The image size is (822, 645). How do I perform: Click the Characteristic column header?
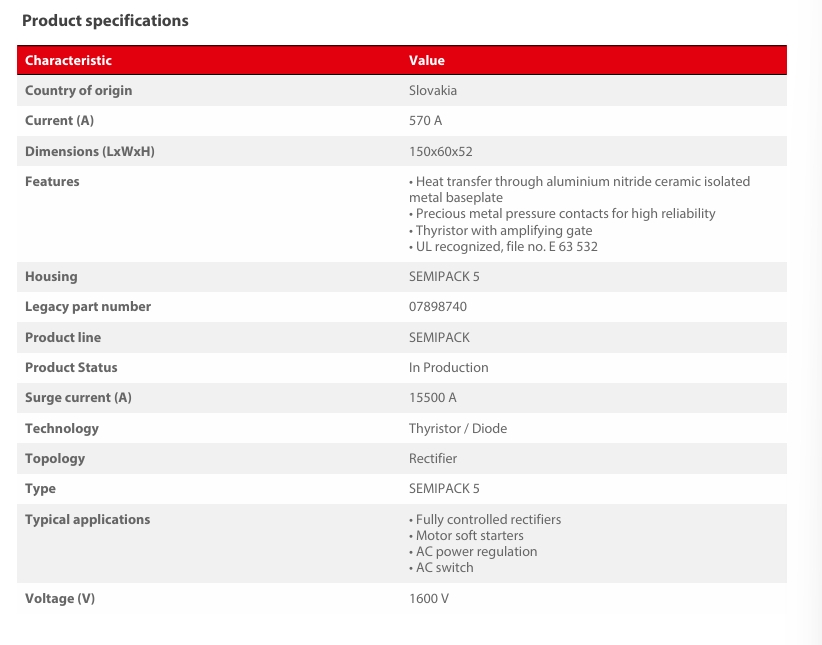[68, 60]
